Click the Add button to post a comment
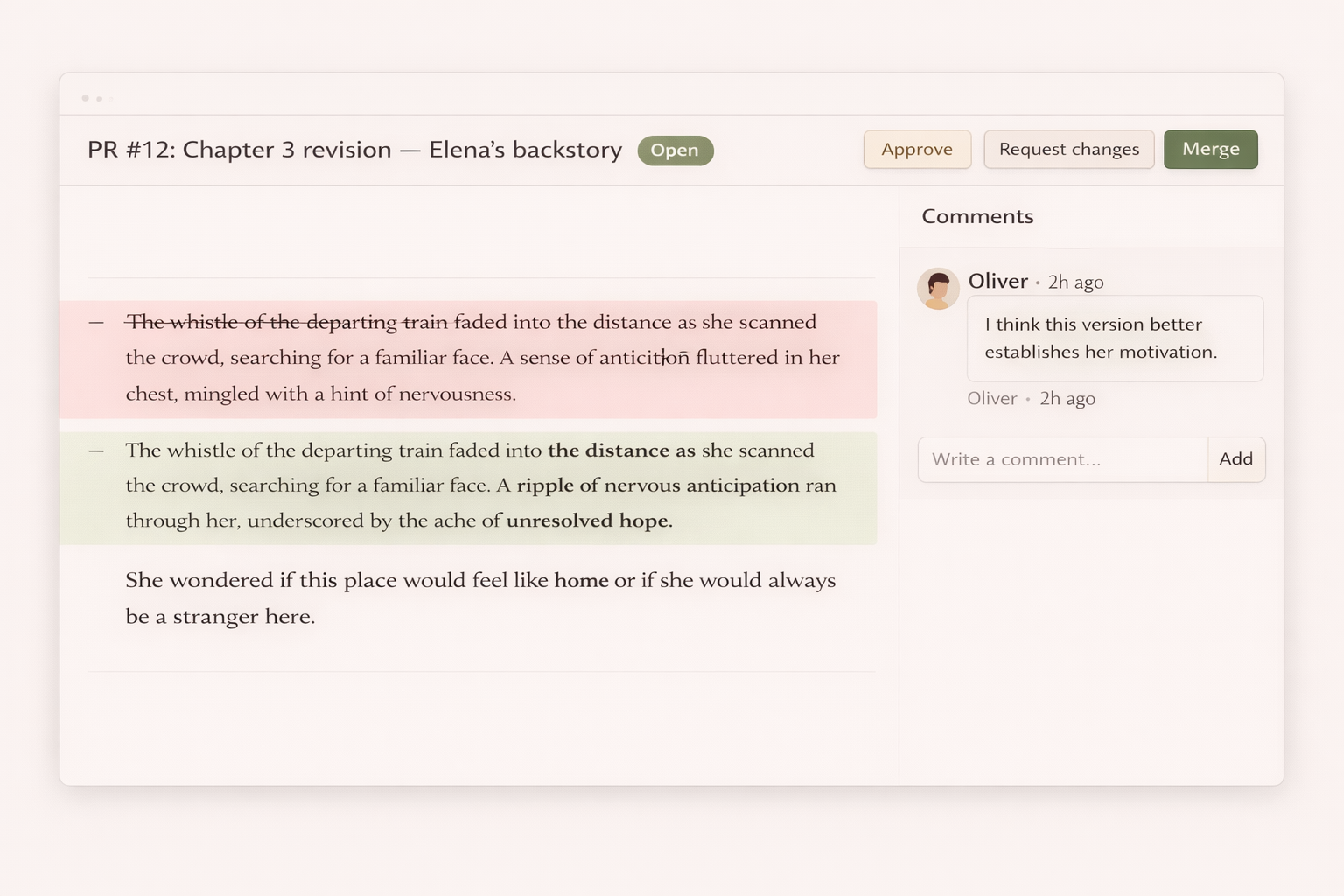 coord(1235,458)
